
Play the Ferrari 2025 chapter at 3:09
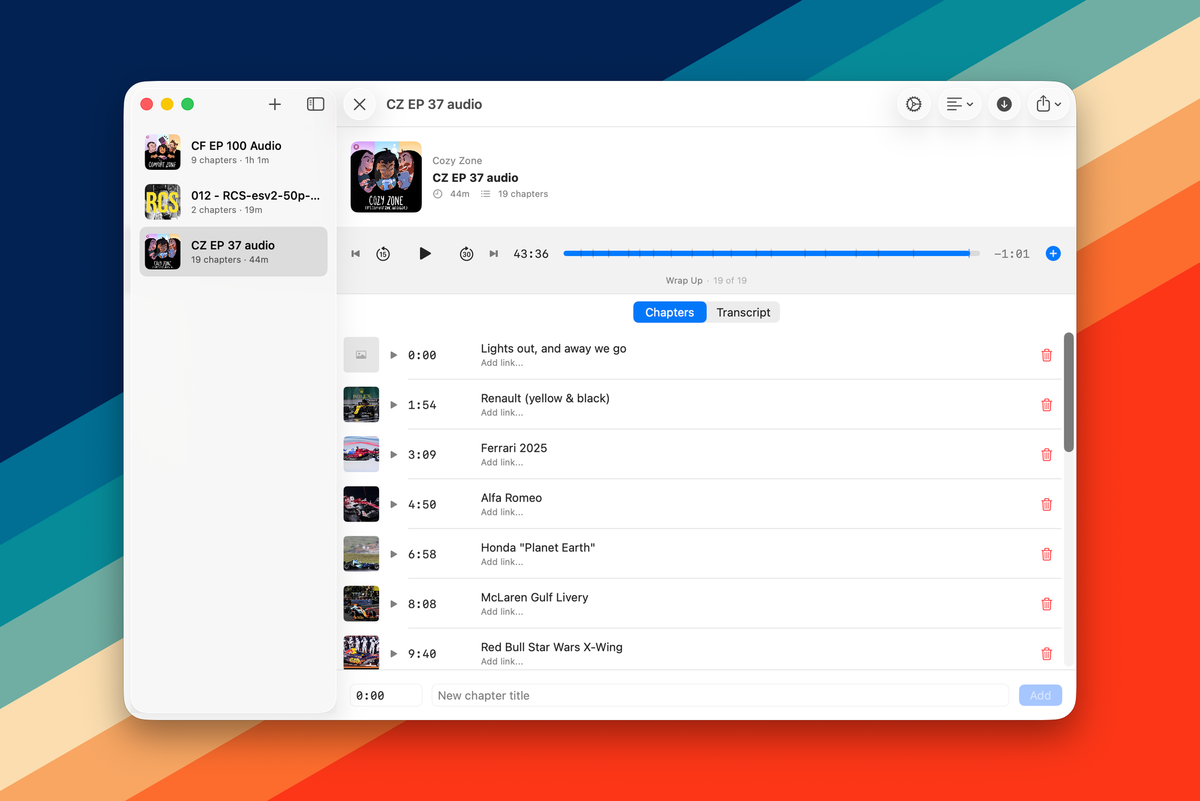[x=394, y=454]
